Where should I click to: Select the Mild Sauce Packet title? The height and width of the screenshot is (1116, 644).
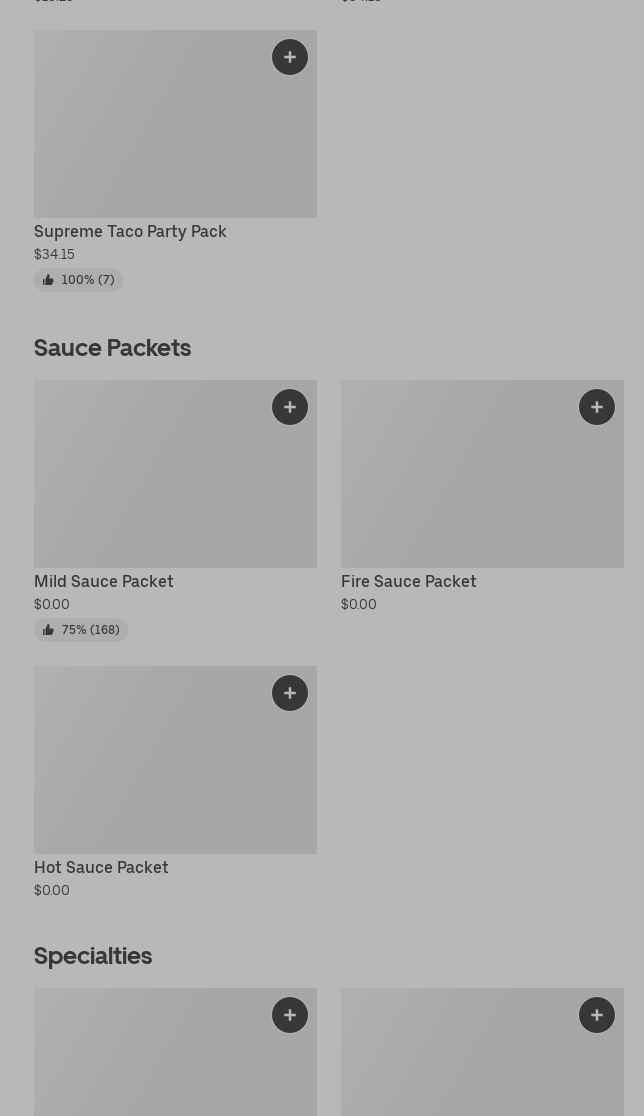coord(104,581)
